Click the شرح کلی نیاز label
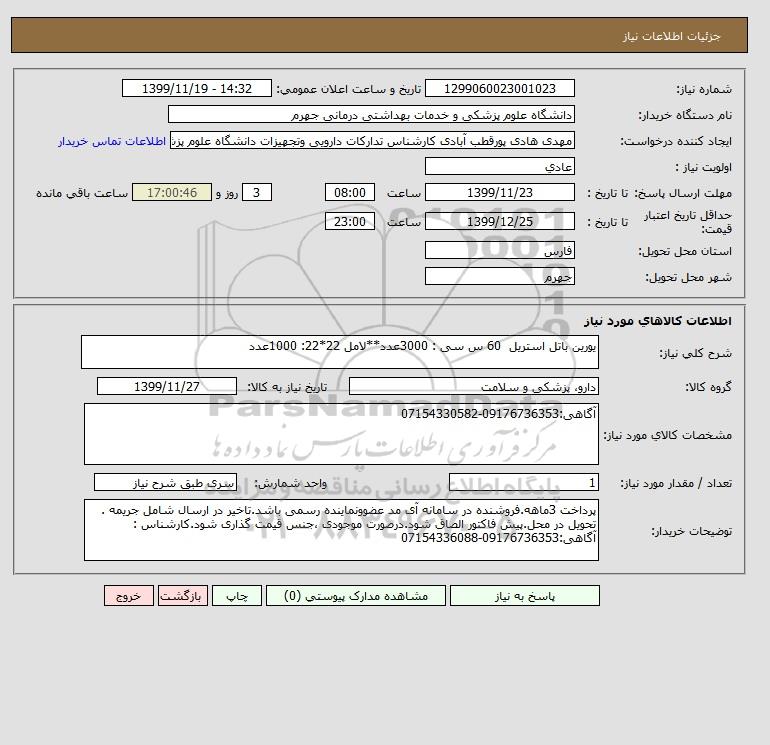 coord(695,353)
